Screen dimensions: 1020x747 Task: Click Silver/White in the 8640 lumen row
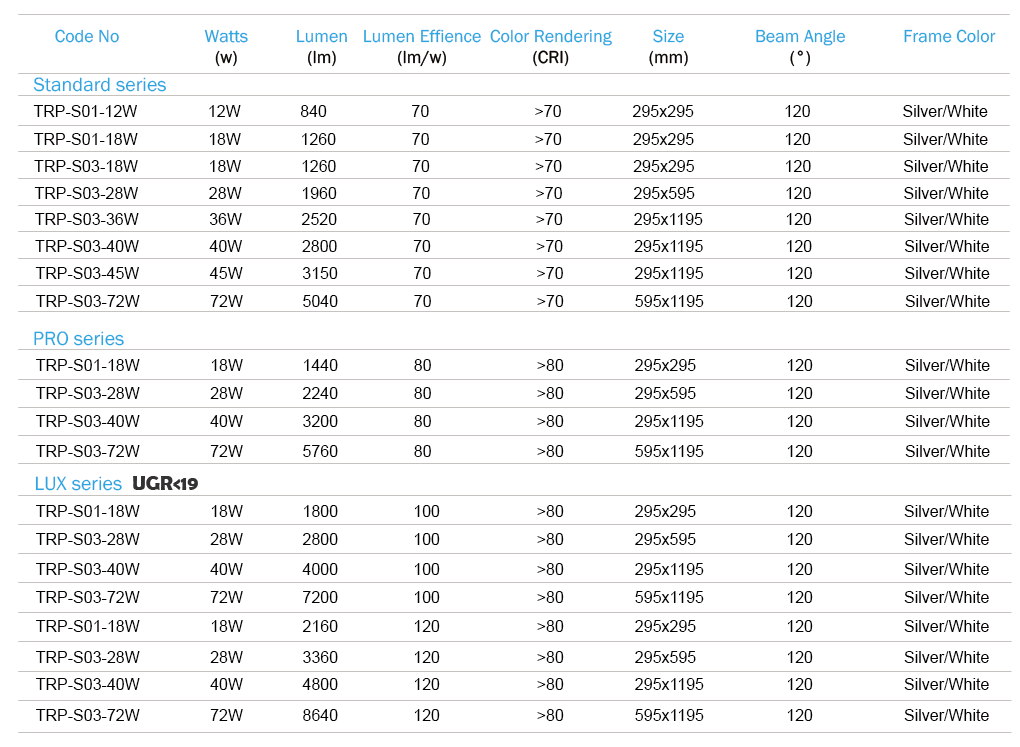tap(946, 715)
